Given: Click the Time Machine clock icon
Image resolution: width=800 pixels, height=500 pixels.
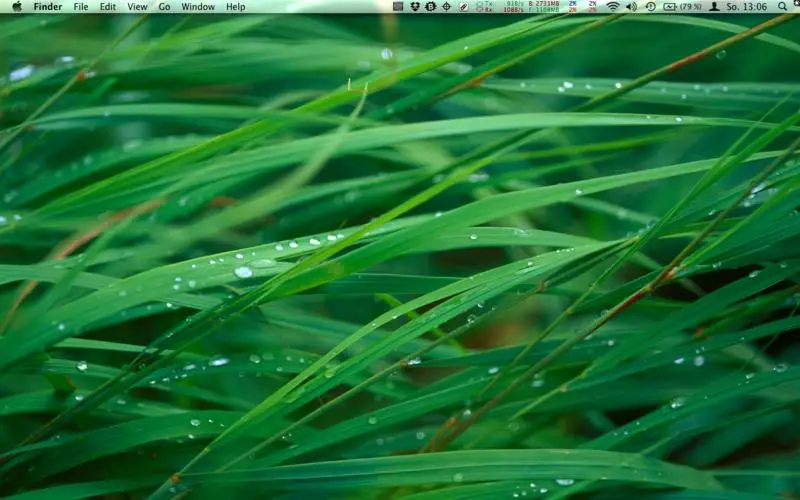Looking at the screenshot, I should pyautogui.click(x=650, y=6).
